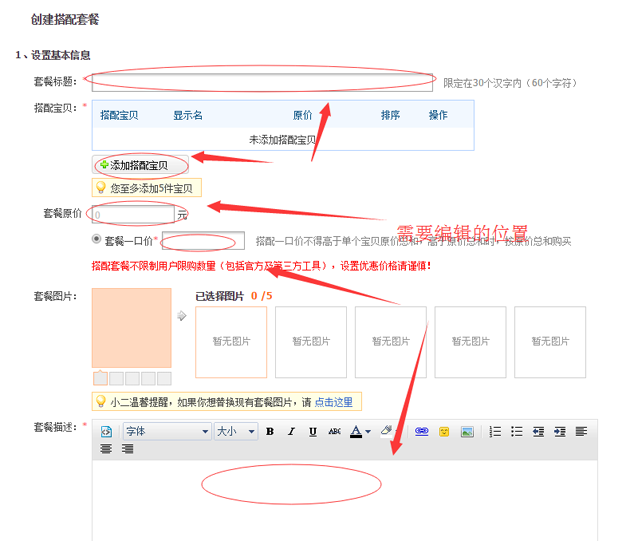Click the large orange package image preview
The image size is (630, 541).
[x=131, y=328]
